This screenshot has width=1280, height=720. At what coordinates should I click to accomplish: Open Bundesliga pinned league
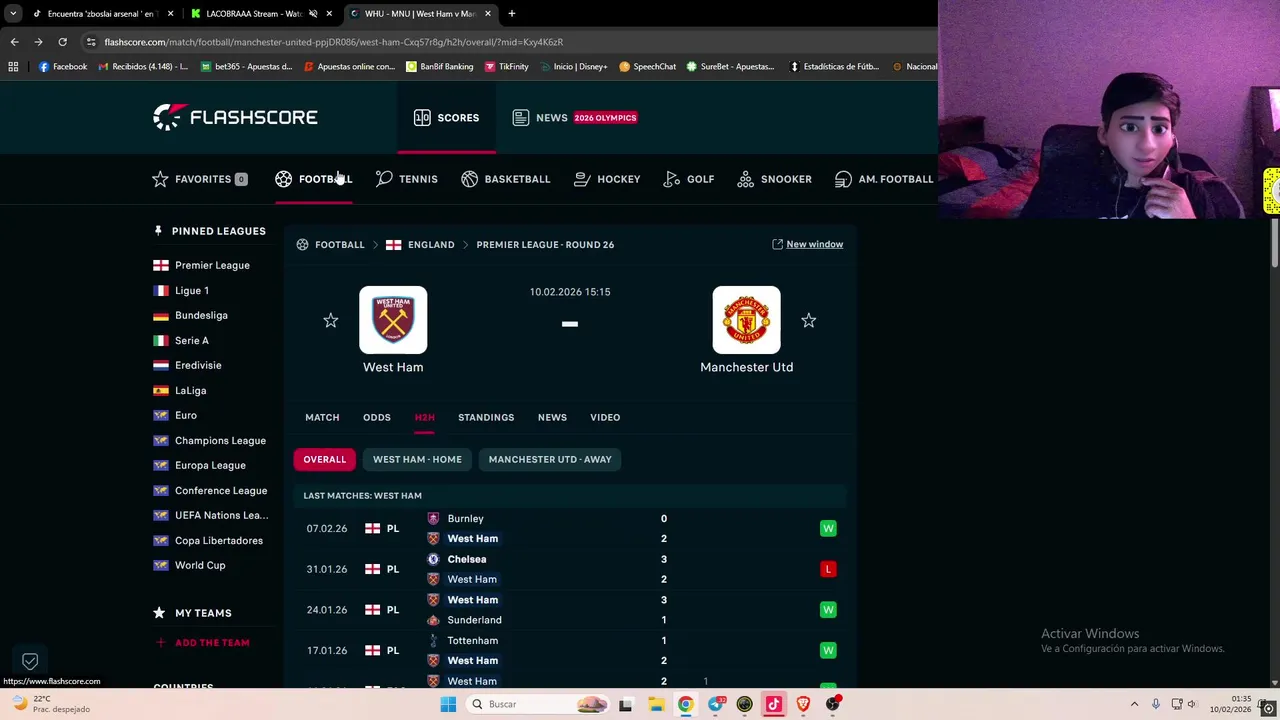click(x=201, y=315)
